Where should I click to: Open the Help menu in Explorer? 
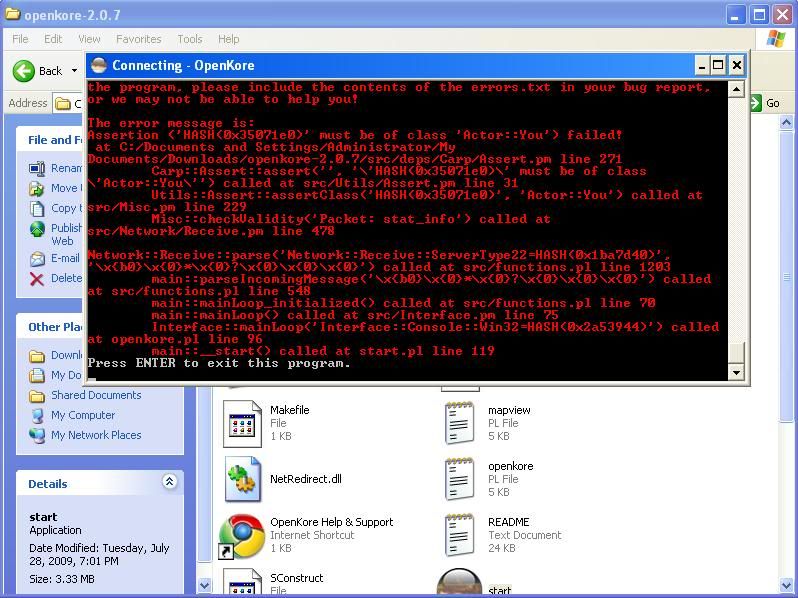229,39
